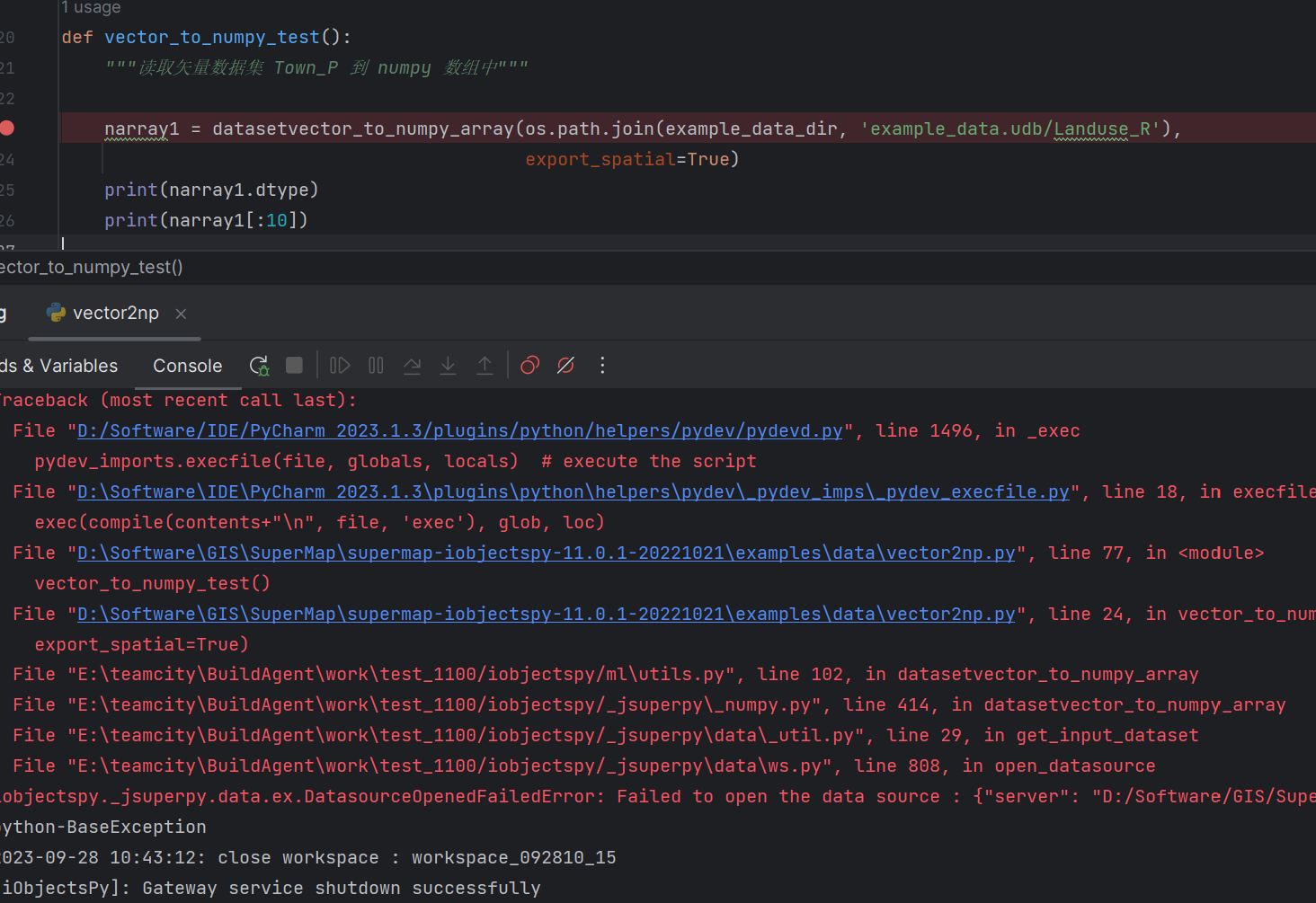Click 'export_spatial=True)' line in the console
Viewport: 1316px width, 903px height.
tap(141, 645)
